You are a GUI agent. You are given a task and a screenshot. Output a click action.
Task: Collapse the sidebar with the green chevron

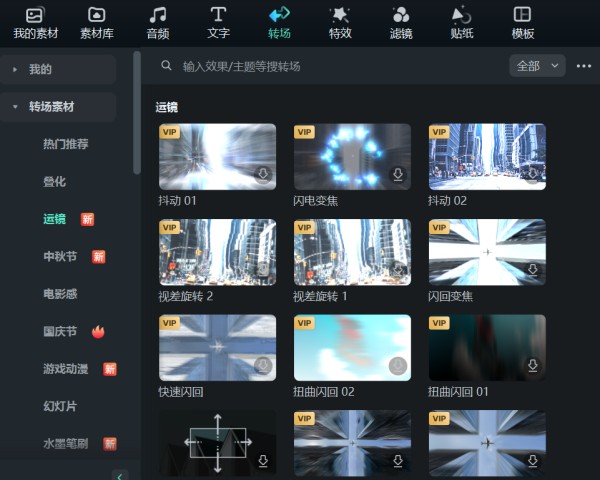(x=120, y=476)
